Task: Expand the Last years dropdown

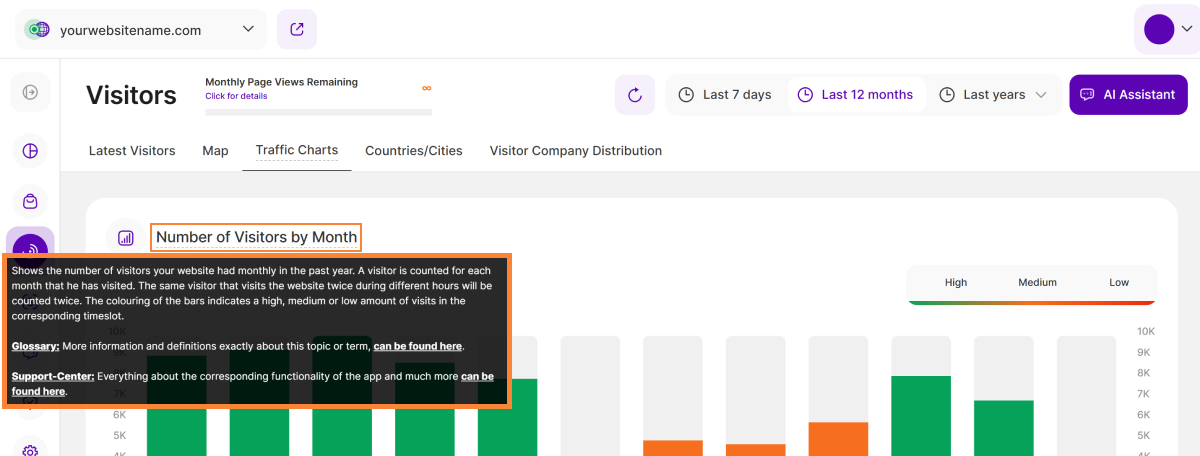Action: tap(993, 95)
